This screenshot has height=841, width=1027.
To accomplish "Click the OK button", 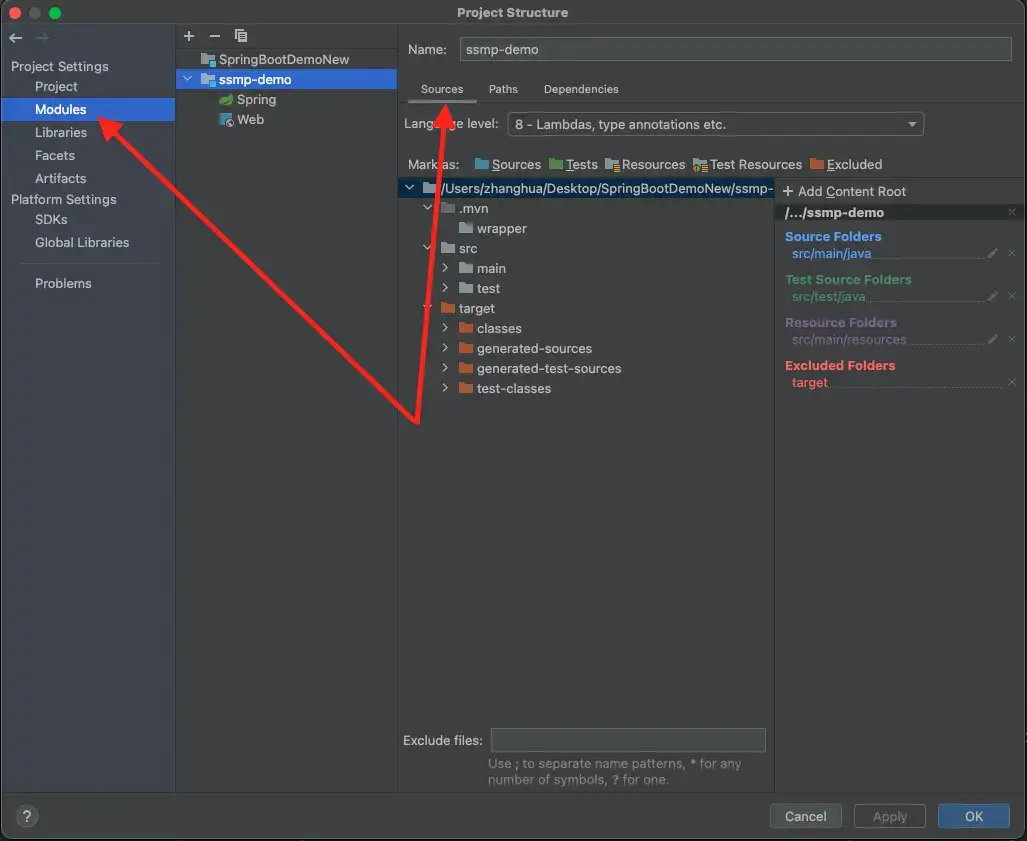I will point(973,816).
